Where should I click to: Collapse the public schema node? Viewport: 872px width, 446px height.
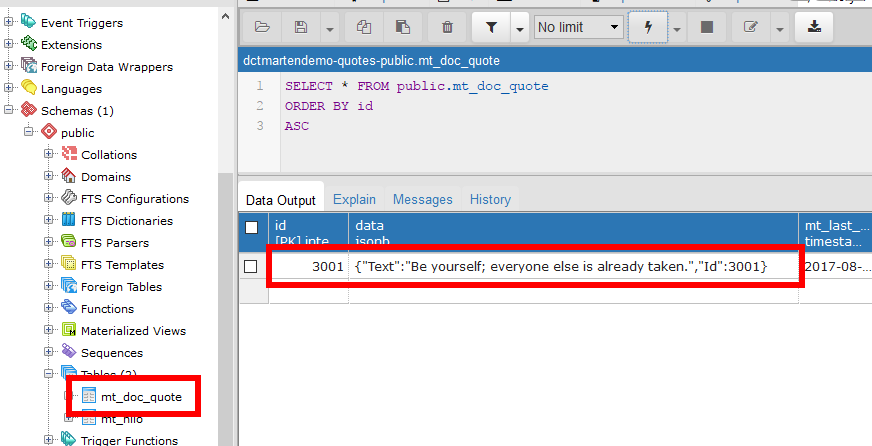coord(28,132)
